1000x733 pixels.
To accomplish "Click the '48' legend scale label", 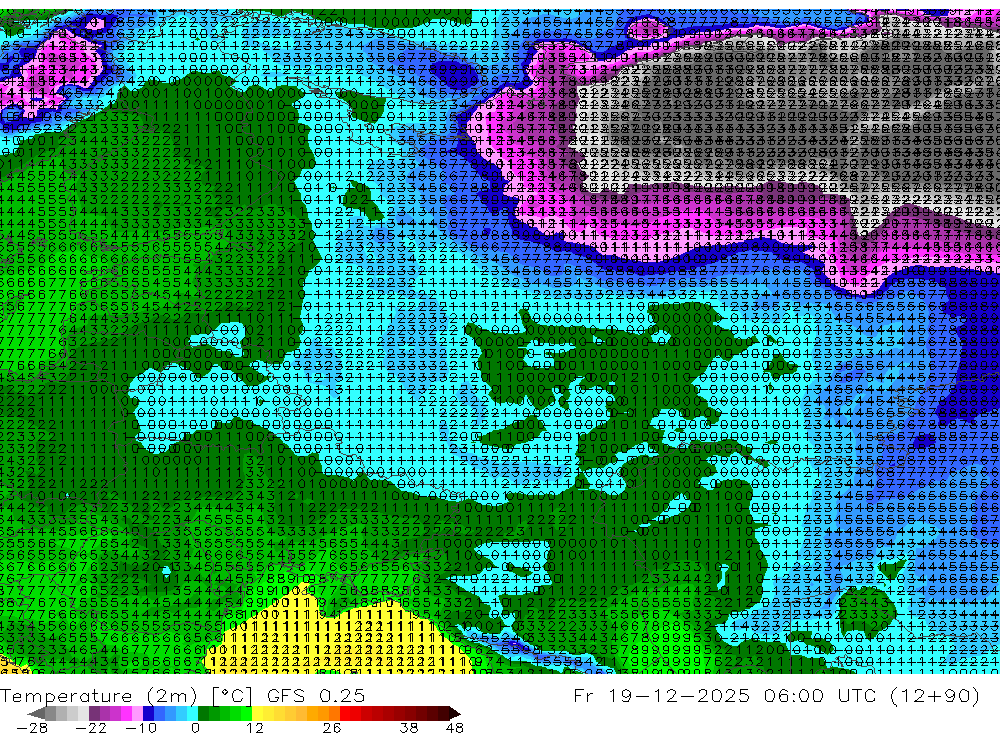I will [455, 728].
